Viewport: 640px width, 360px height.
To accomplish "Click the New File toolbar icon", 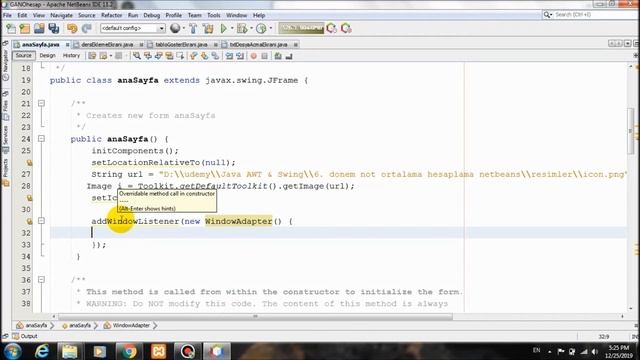I will pos(11,28).
